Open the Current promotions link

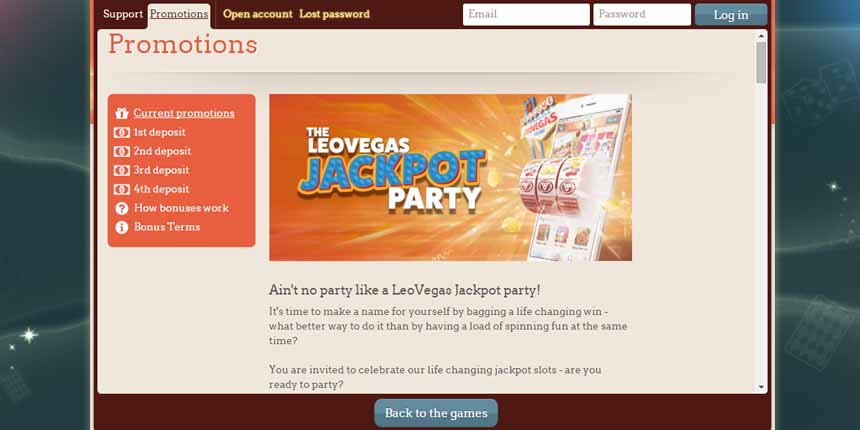click(184, 114)
